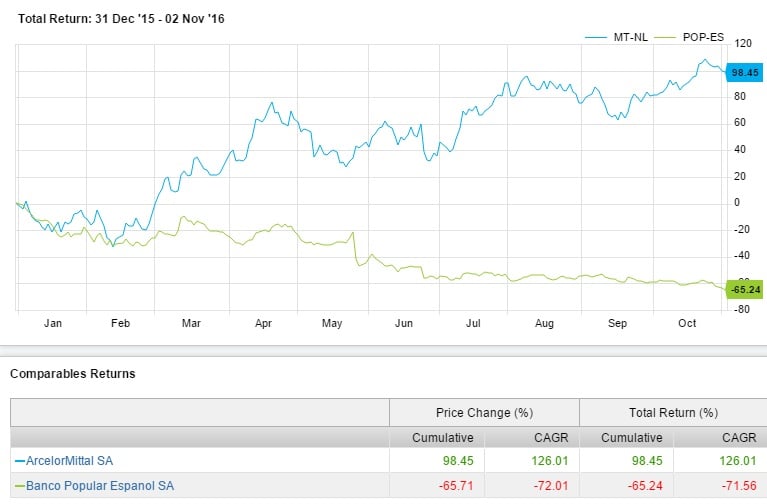
Task: Click the Jan label on the time axis
Action: [54, 324]
